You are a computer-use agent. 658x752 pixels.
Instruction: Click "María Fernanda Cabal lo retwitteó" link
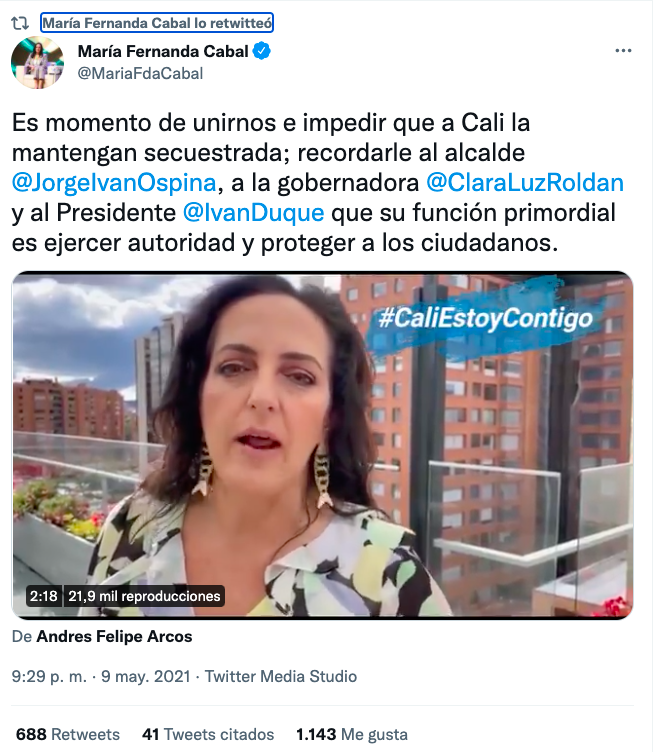click(158, 23)
